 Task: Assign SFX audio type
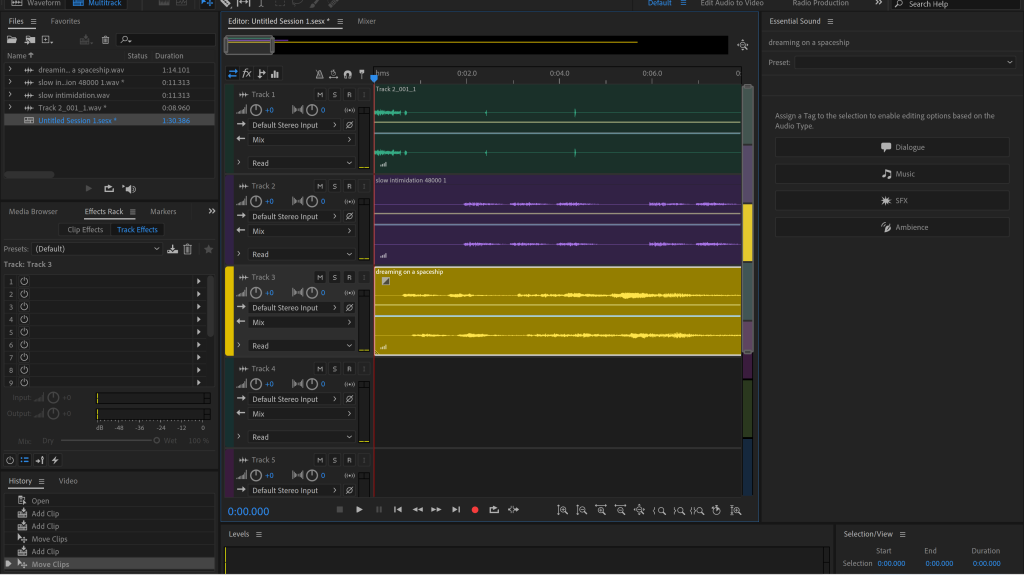point(892,201)
